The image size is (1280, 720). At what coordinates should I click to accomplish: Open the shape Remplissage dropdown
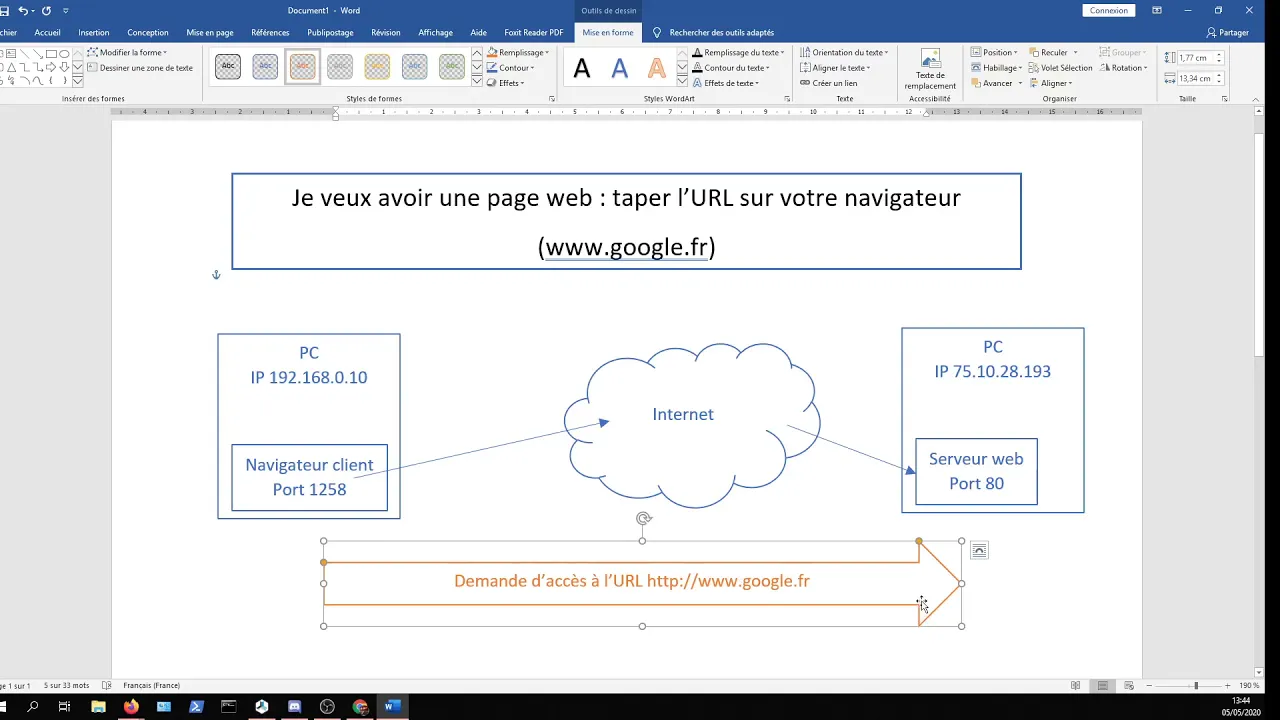(518, 52)
